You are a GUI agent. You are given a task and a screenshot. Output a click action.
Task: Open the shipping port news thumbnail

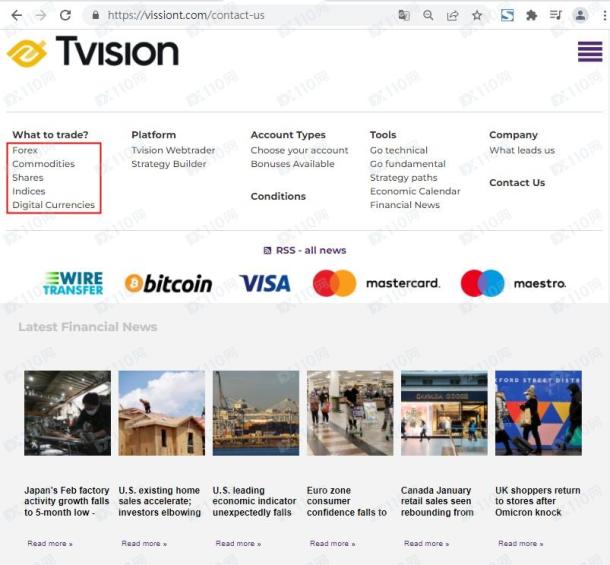pos(256,413)
